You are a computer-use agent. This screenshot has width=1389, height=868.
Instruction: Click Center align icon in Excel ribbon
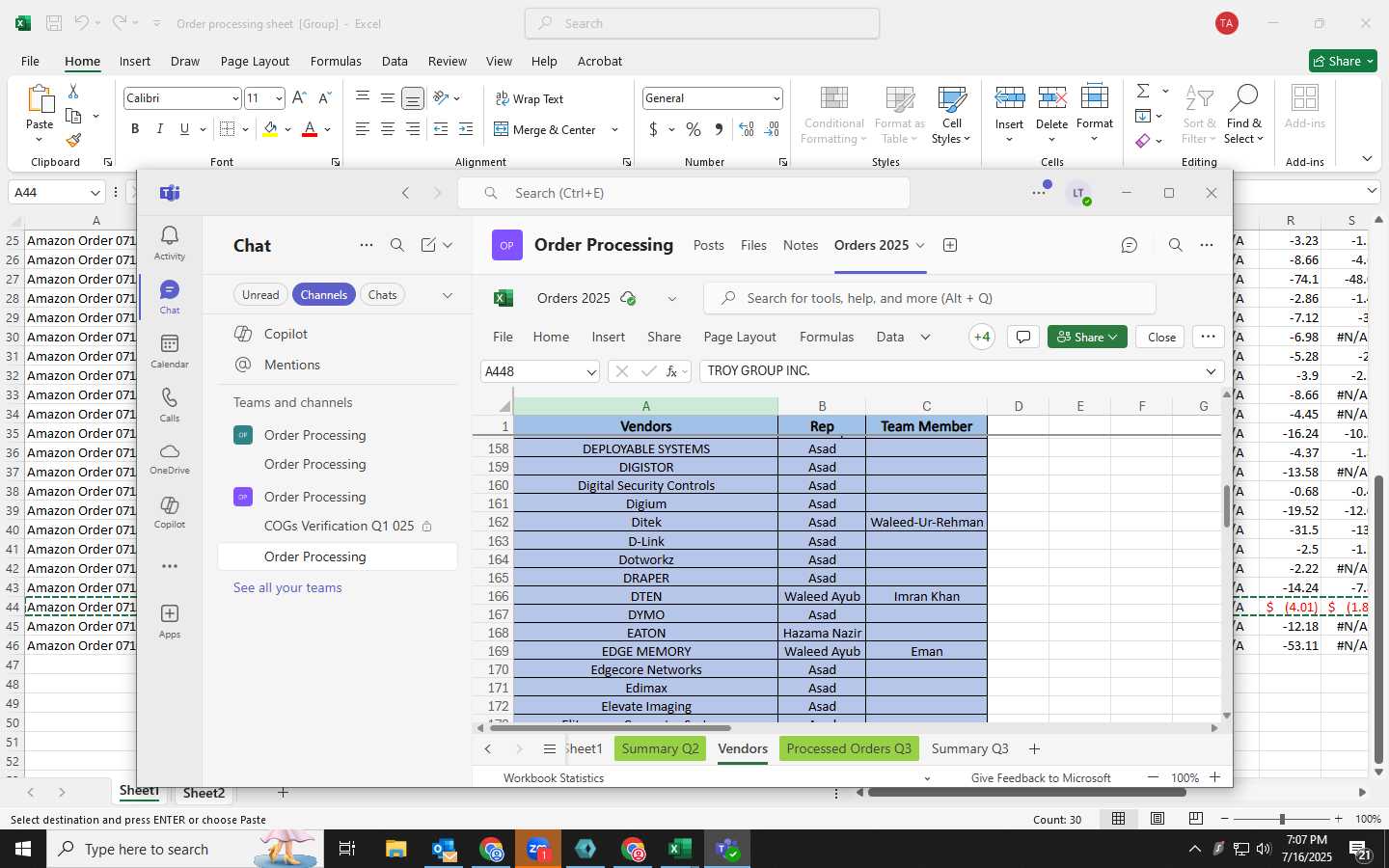tap(387, 129)
